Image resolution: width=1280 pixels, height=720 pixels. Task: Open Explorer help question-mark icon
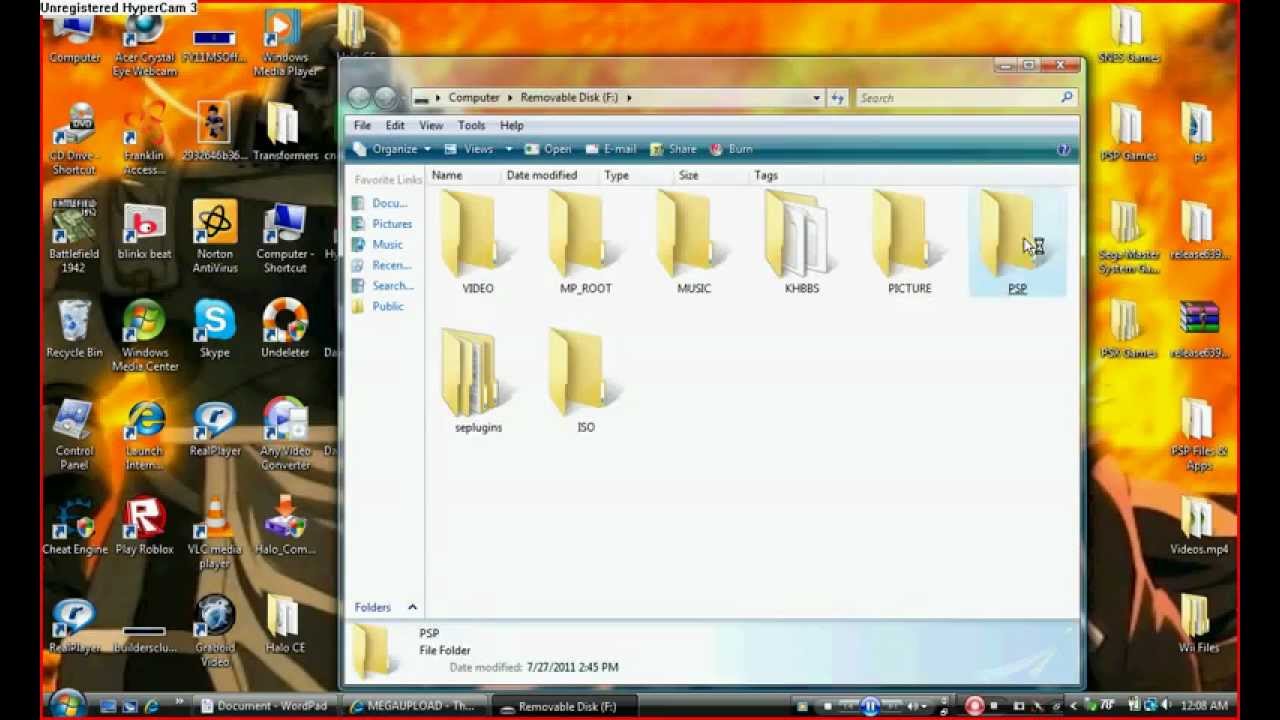[1063, 149]
